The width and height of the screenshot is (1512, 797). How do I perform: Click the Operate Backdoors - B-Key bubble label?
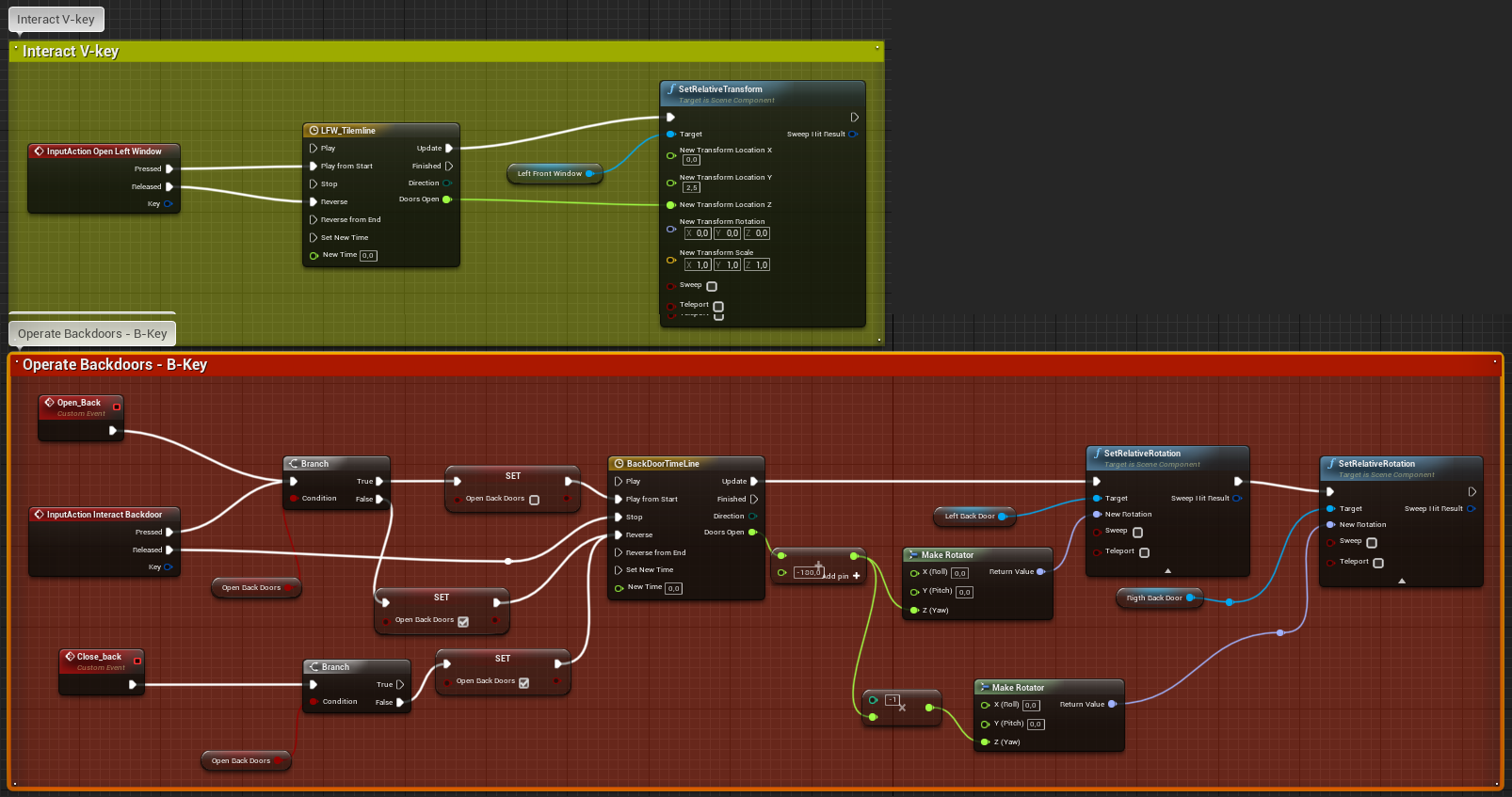(x=92, y=333)
